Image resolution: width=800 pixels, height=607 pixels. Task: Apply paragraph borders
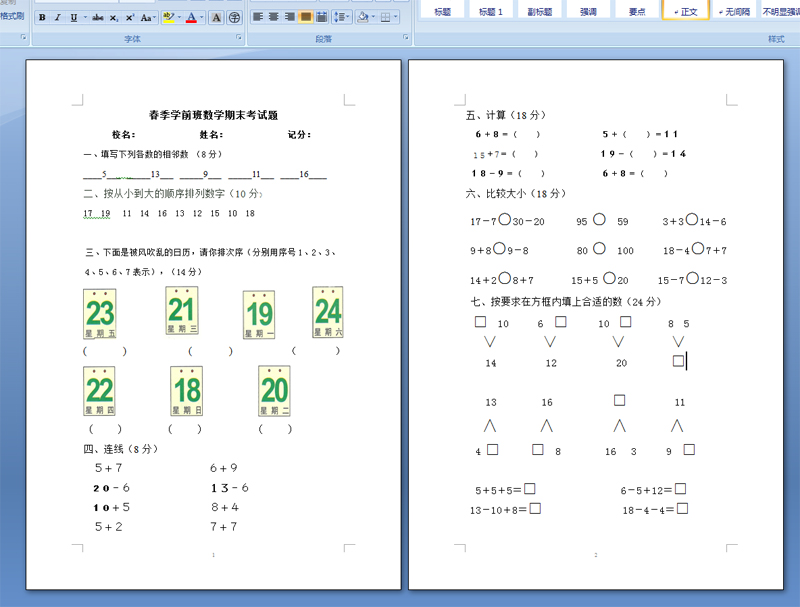(x=385, y=17)
